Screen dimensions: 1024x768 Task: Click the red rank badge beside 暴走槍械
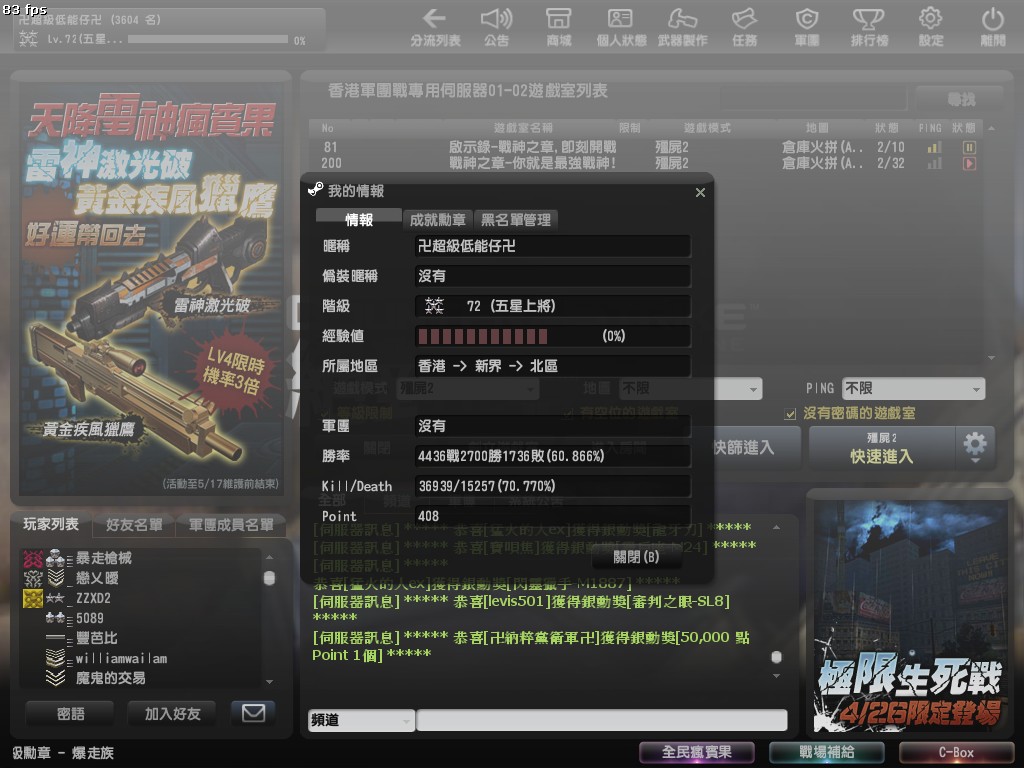(33, 558)
